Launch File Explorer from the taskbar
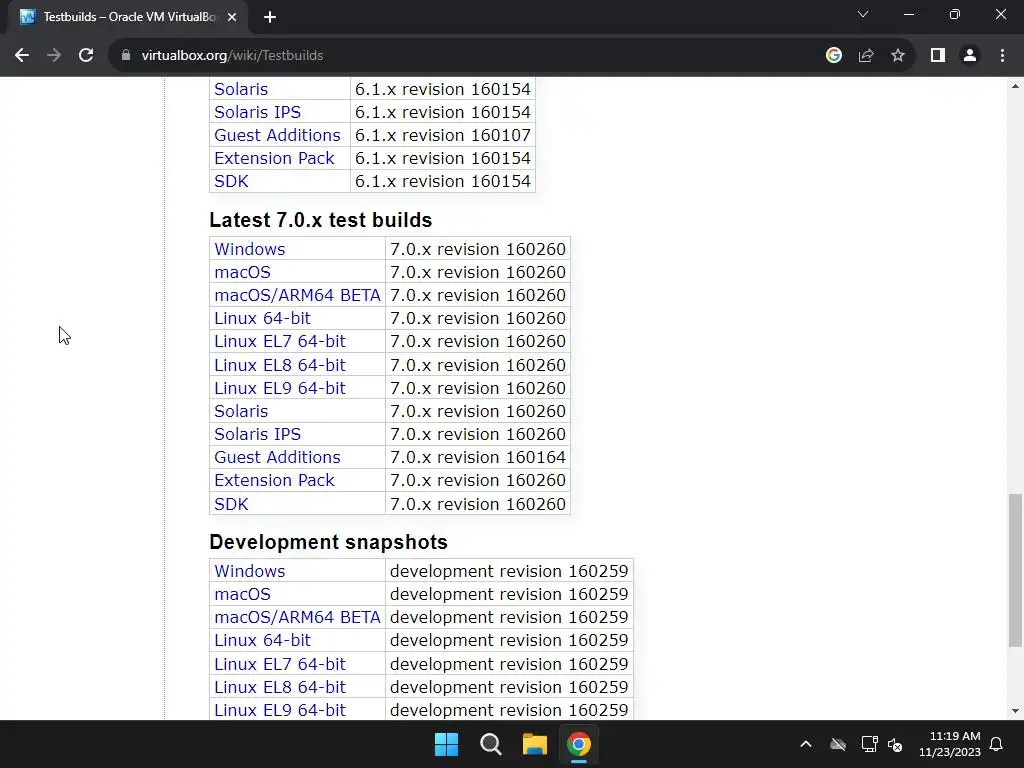The width and height of the screenshot is (1024, 768). [534, 744]
